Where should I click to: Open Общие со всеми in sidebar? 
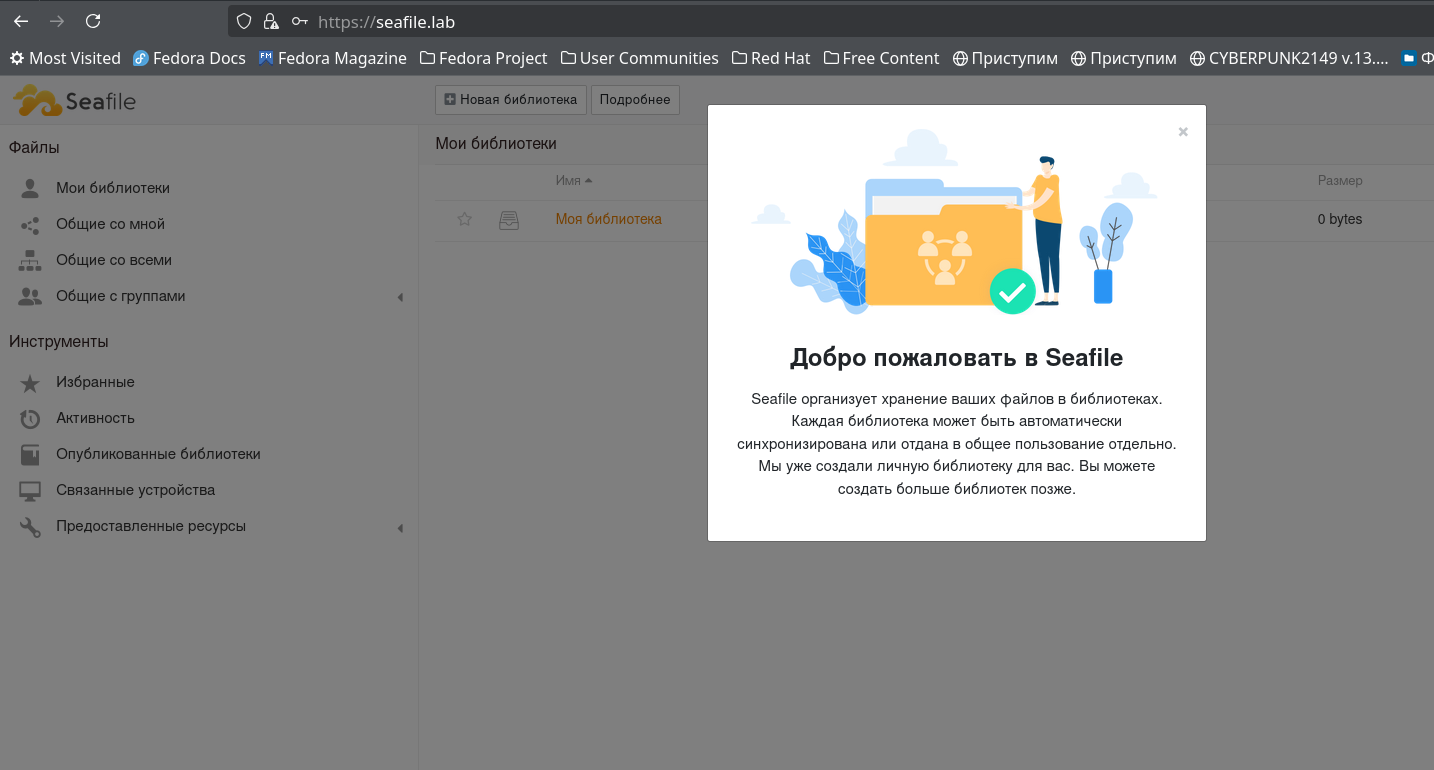114,260
